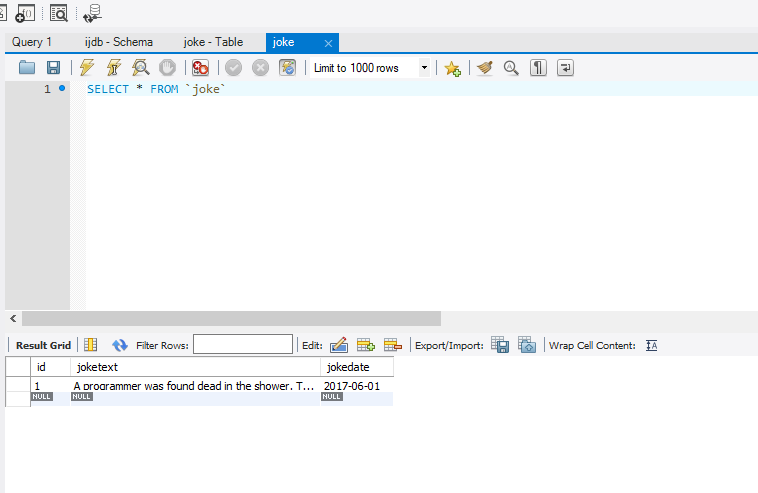The image size is (758, 493).
Task: Close the joke query tab
Action: (328, 44)
